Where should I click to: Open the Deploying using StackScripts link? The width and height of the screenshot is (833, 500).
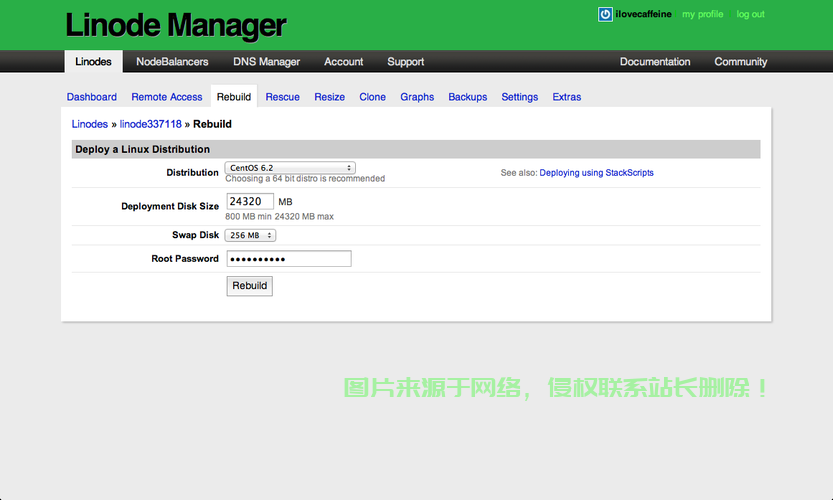597,173
